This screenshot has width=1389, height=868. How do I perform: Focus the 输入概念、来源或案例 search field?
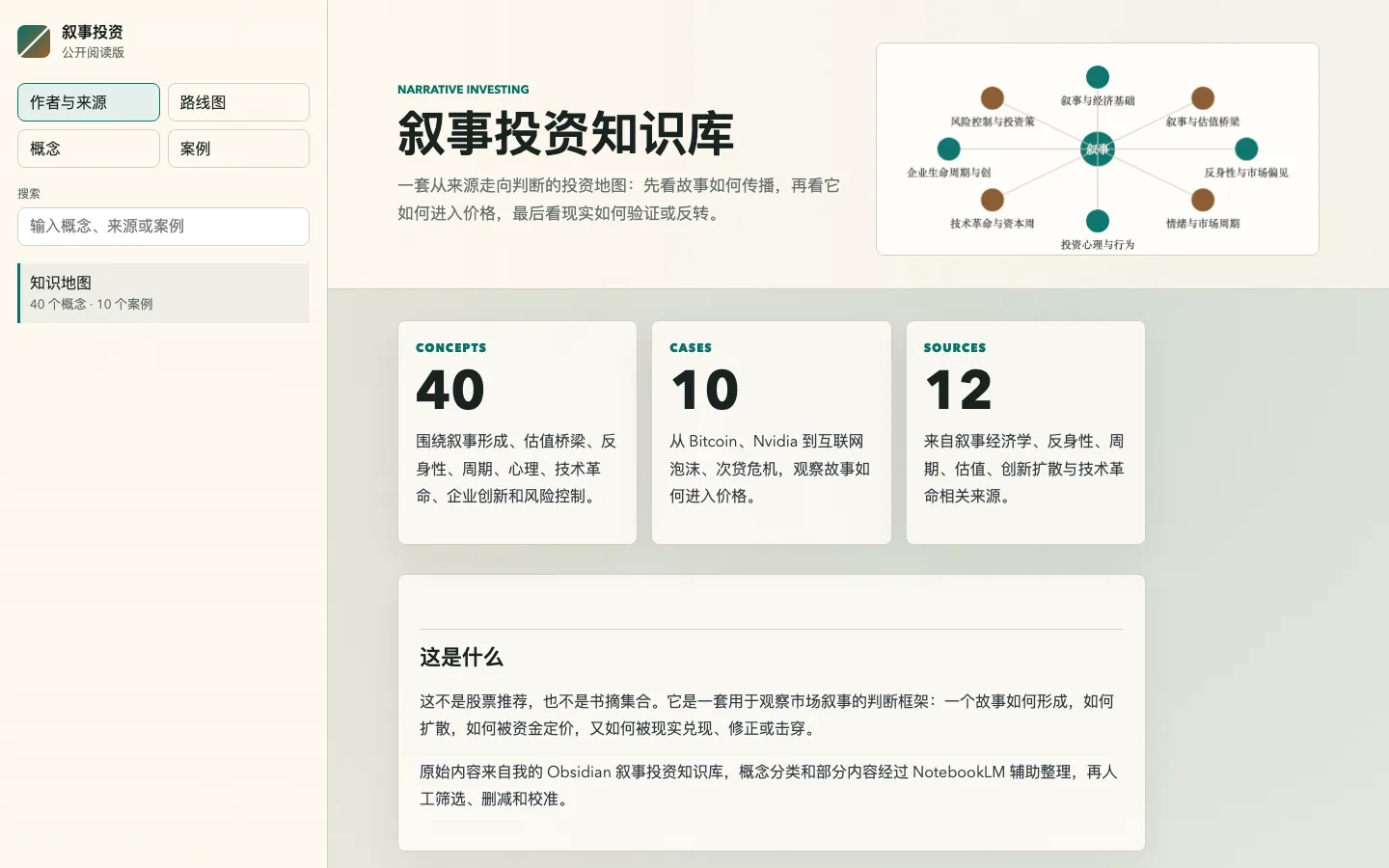tap(163, 227)
